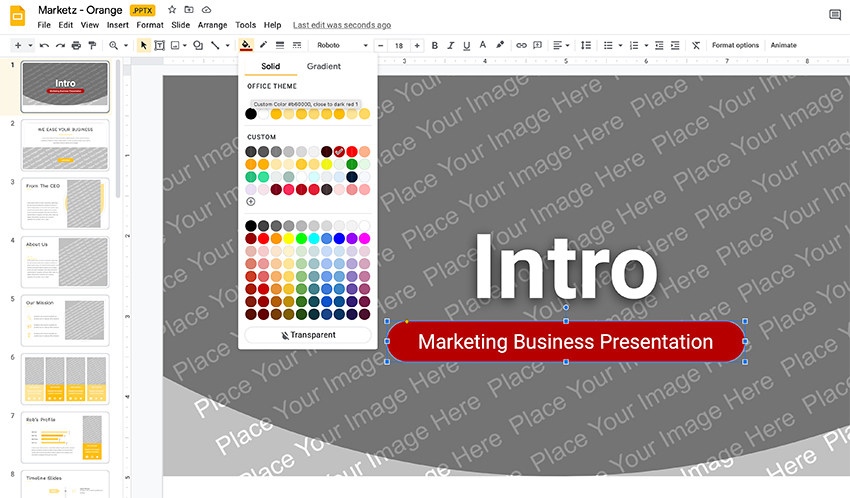The width and height of the screenshot is (850, 498).
Task: Click 'Marketing Business Presentation' red shape
Action: coord(565,341)
